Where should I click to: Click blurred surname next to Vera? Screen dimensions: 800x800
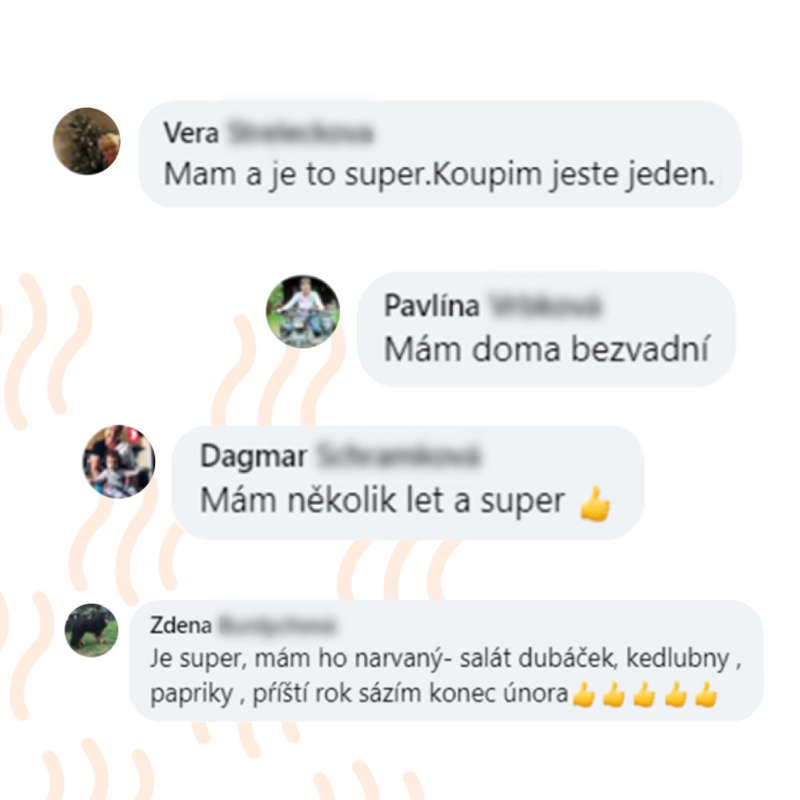(x=301, y=133)
